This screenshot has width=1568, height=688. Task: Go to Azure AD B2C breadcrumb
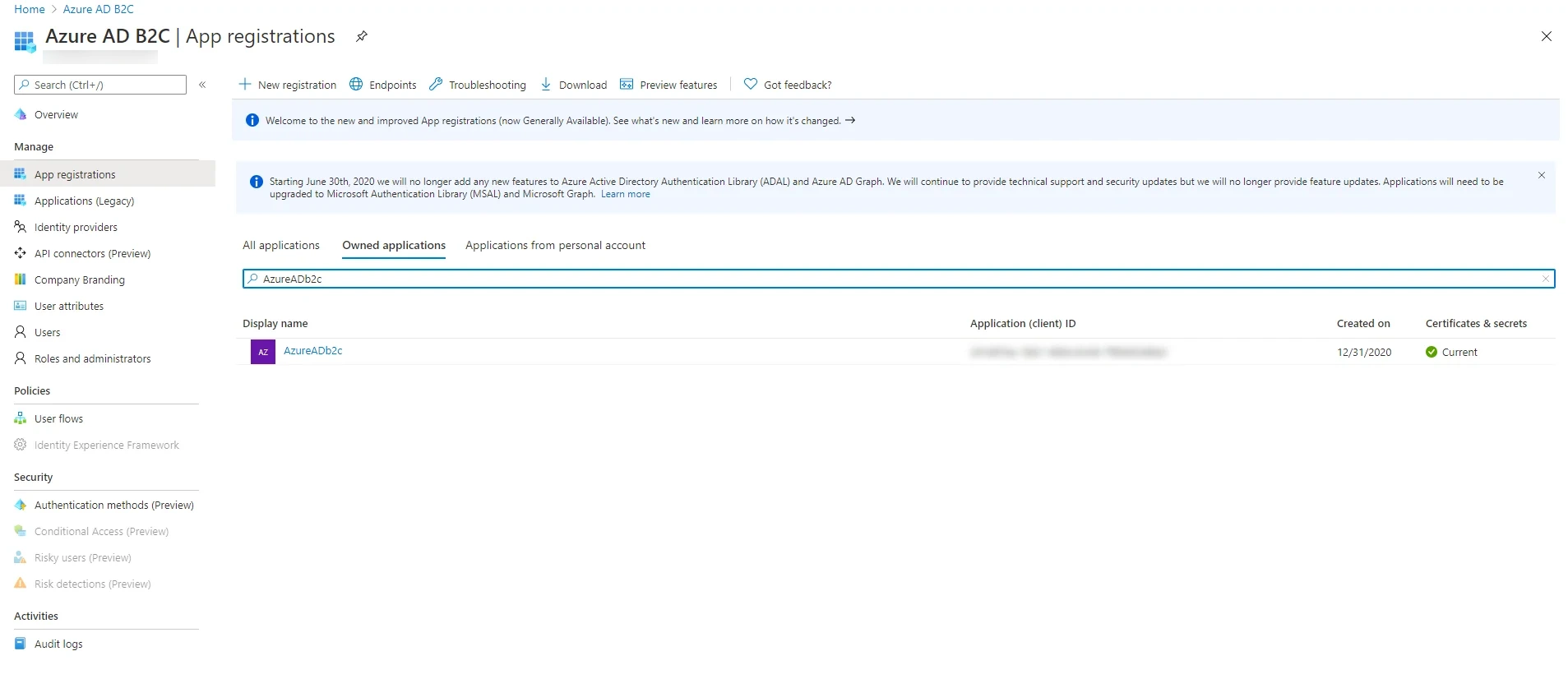click(99, 9)
